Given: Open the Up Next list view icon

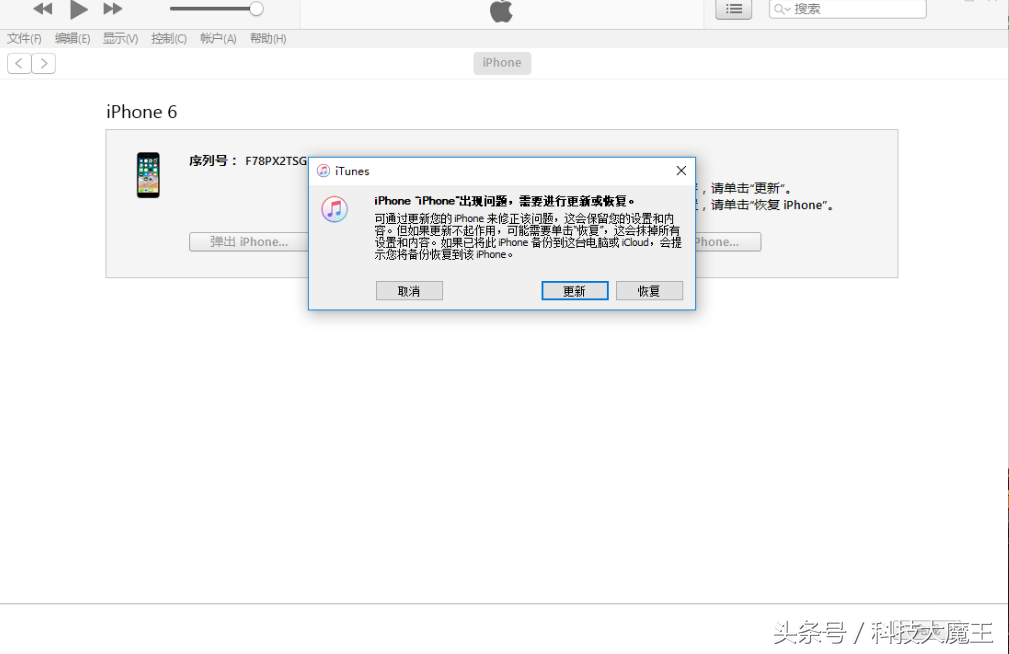Looking at the screenshot, I should point(733,10).
